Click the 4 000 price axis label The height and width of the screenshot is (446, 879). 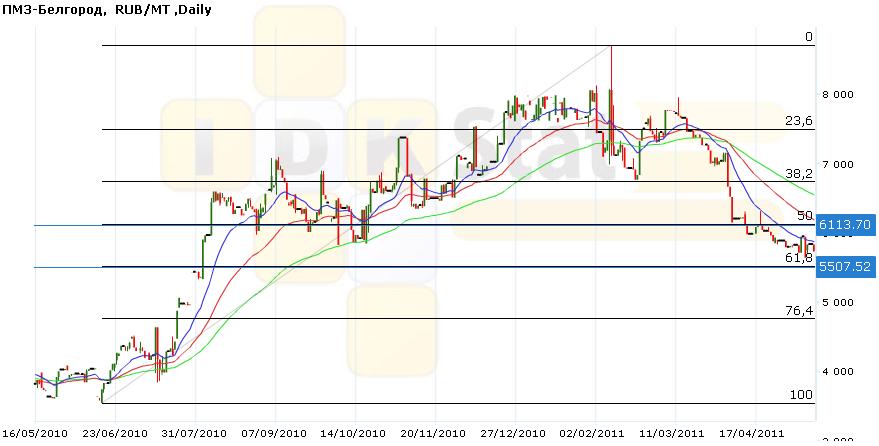(838, 371)
